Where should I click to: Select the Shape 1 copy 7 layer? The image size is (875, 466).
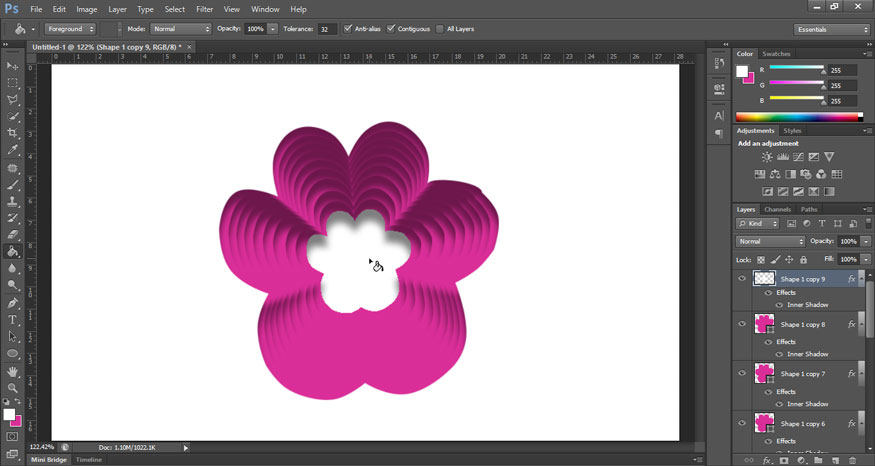pos(803,374)
